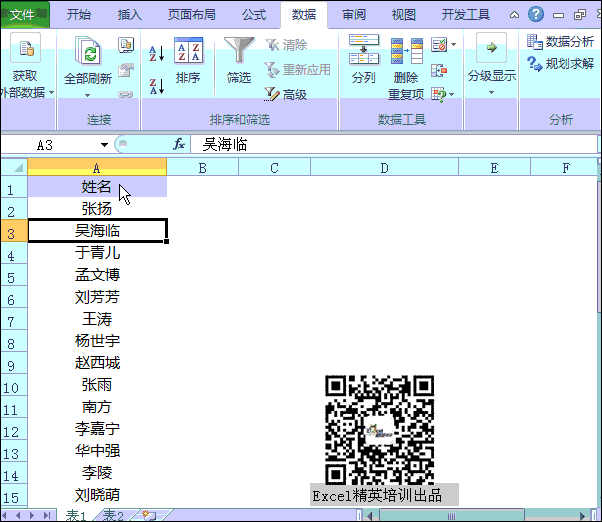Image resolution: width=602 pixels, height=522 pixels.
Task: Open the Help question mark icon
Action: 536,14
